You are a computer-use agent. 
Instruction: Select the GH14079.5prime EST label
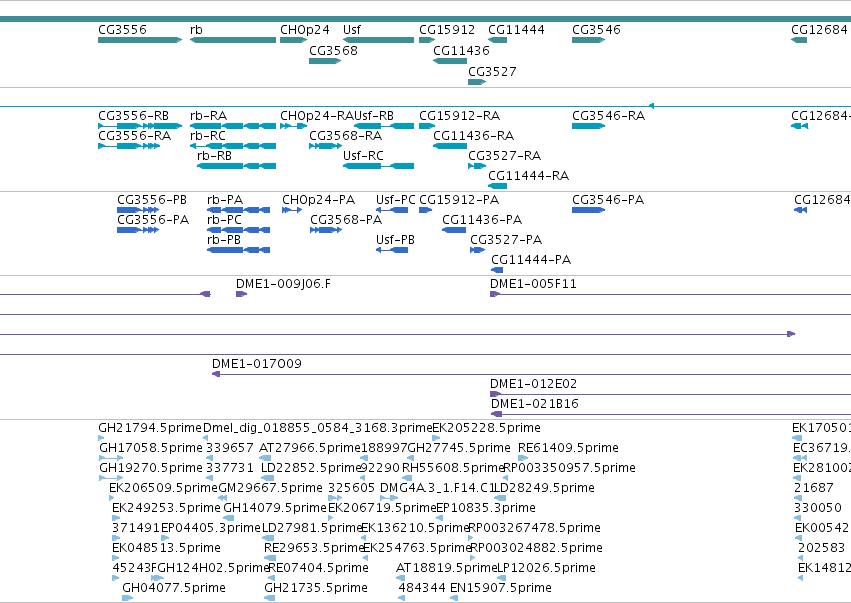pyautogui.click(x=275, y=508)
